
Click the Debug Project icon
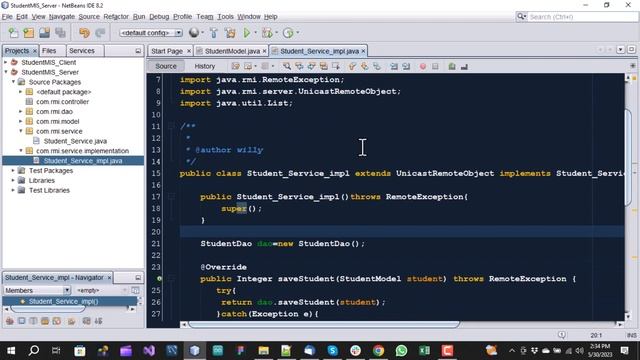[267, 33]
